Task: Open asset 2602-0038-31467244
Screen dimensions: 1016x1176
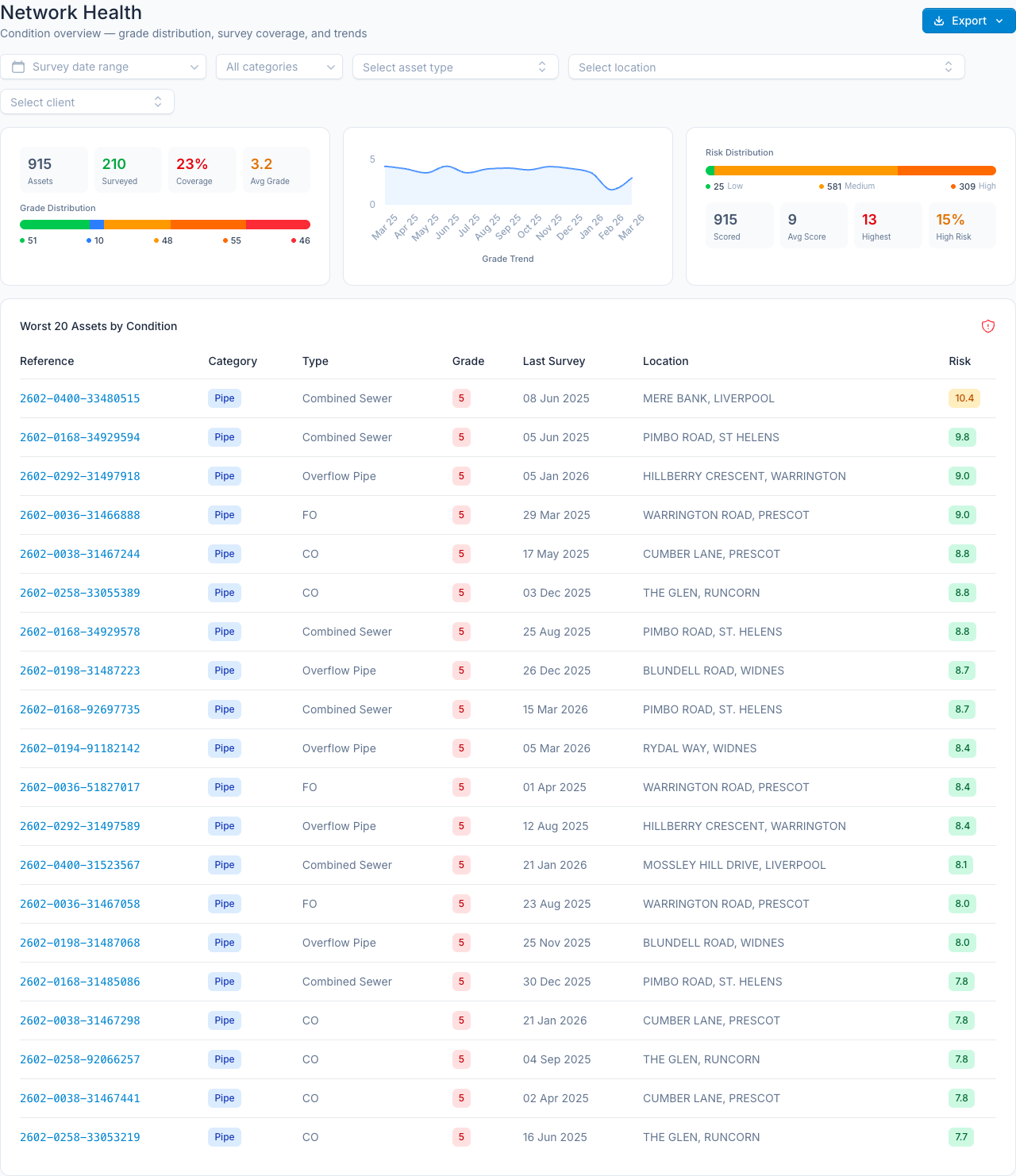Action: [x=80, y=554]
